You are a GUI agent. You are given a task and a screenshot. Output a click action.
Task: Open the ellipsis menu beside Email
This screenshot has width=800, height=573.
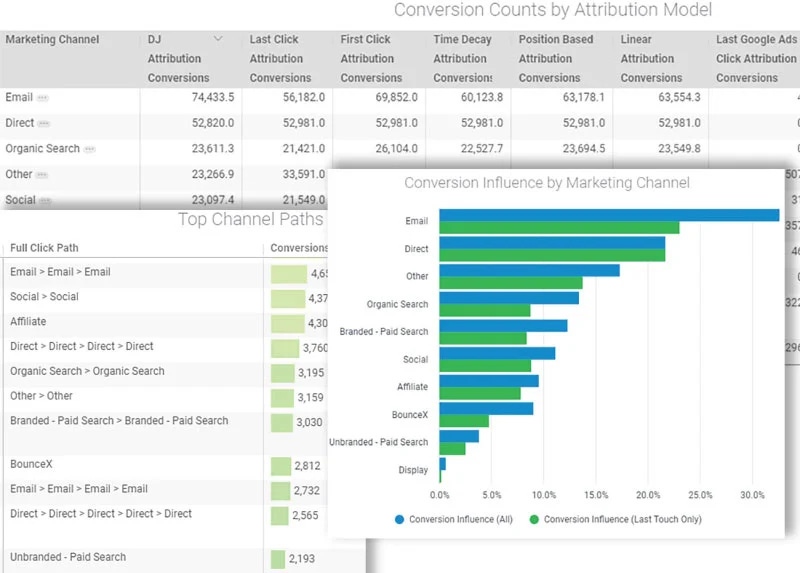42,98
